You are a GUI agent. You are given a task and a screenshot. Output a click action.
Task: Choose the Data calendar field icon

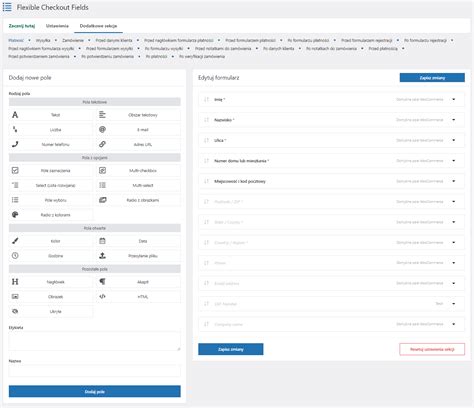point(102,241)
